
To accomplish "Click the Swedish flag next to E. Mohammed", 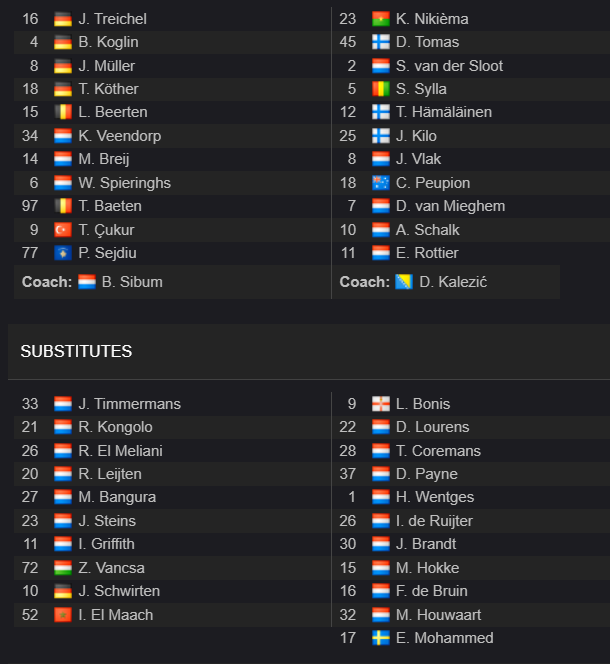I will pyautogui.click(x=380, y=638).
